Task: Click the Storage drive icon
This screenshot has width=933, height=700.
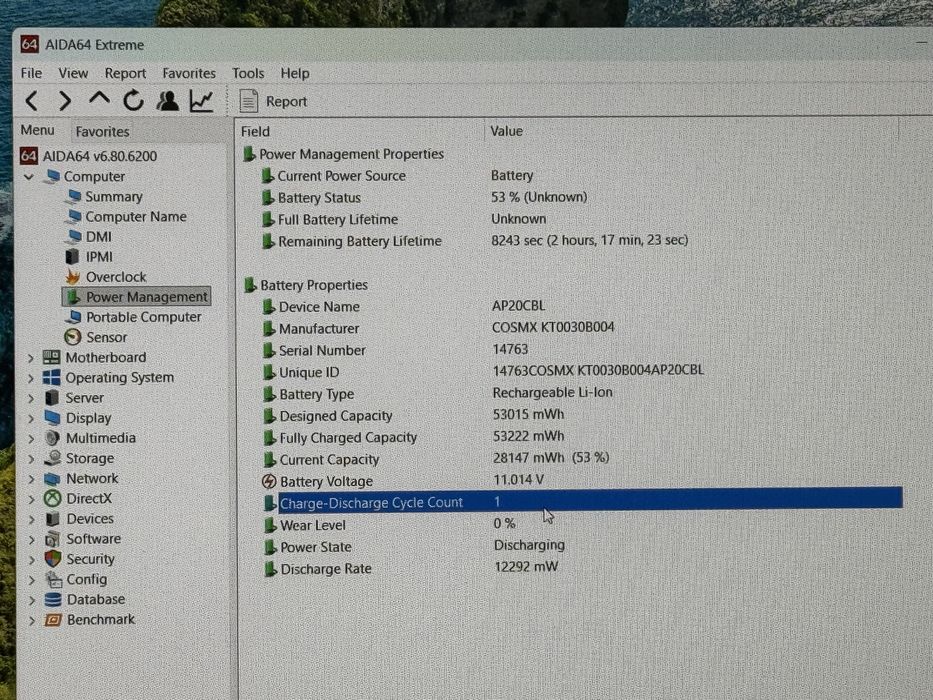Action: [53, 458]
